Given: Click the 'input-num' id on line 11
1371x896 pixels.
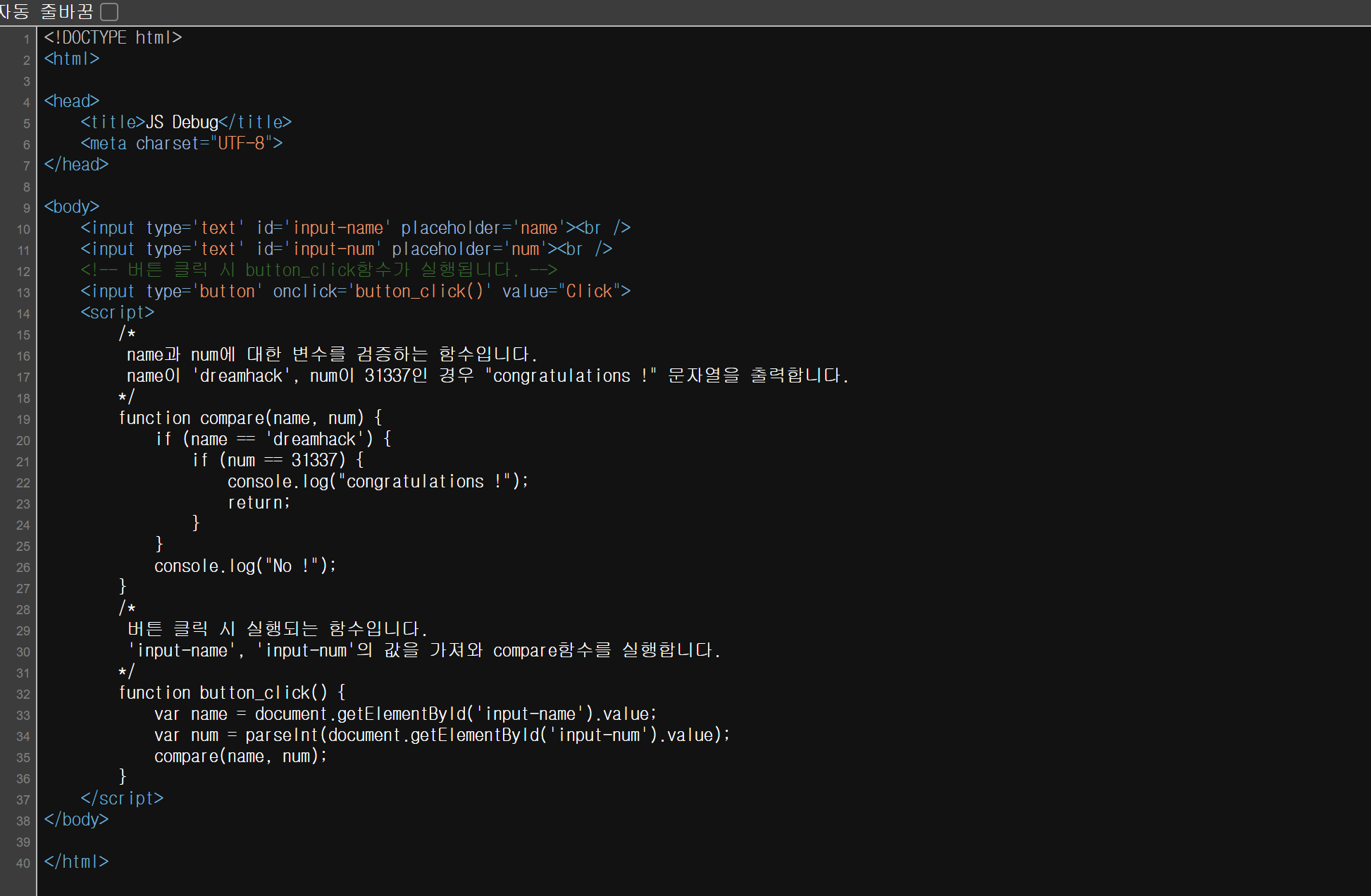Looking at the screenshot, I should (333, 249).
